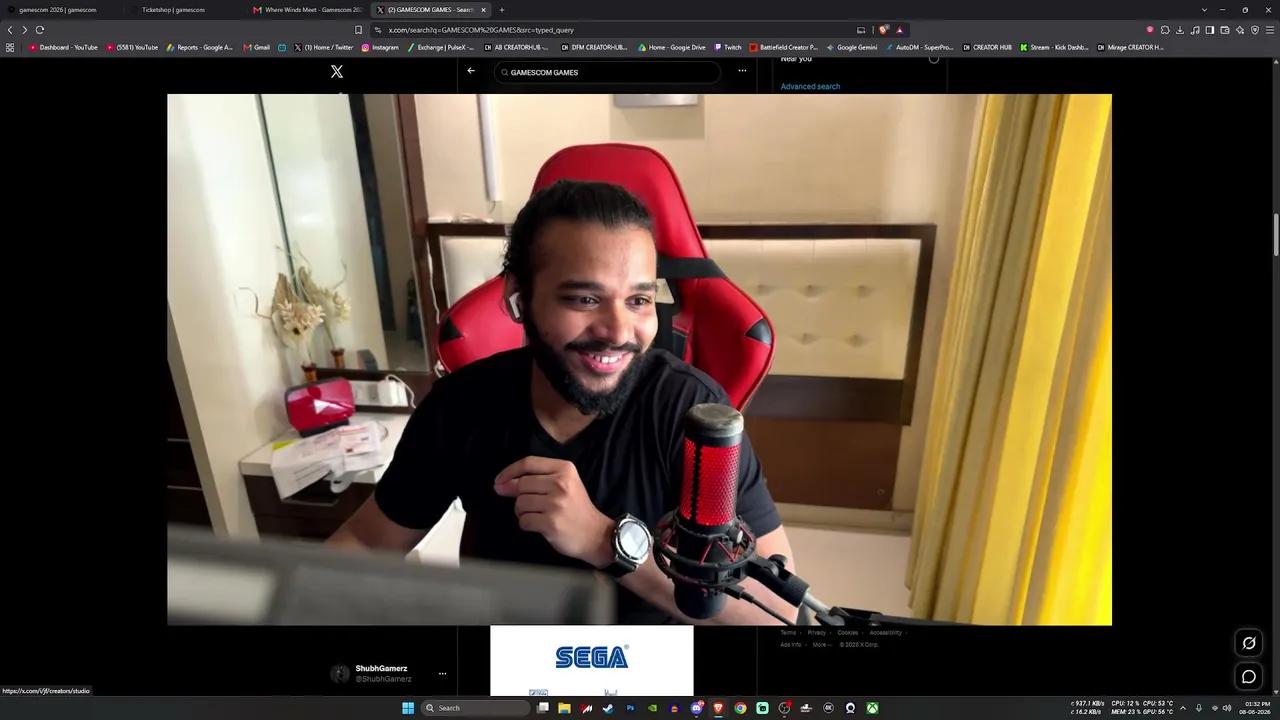Open the three-dot search options menu
The width and height of the screenshot is (1280, 720).
(x=742, y=71)
